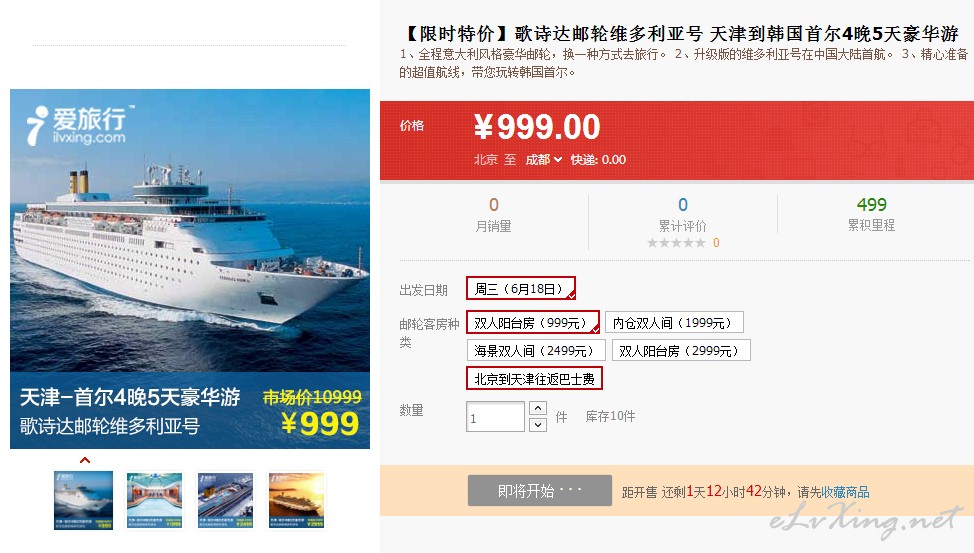
Task: Select the third ship deck thumbnail
Action: [225, 500]
